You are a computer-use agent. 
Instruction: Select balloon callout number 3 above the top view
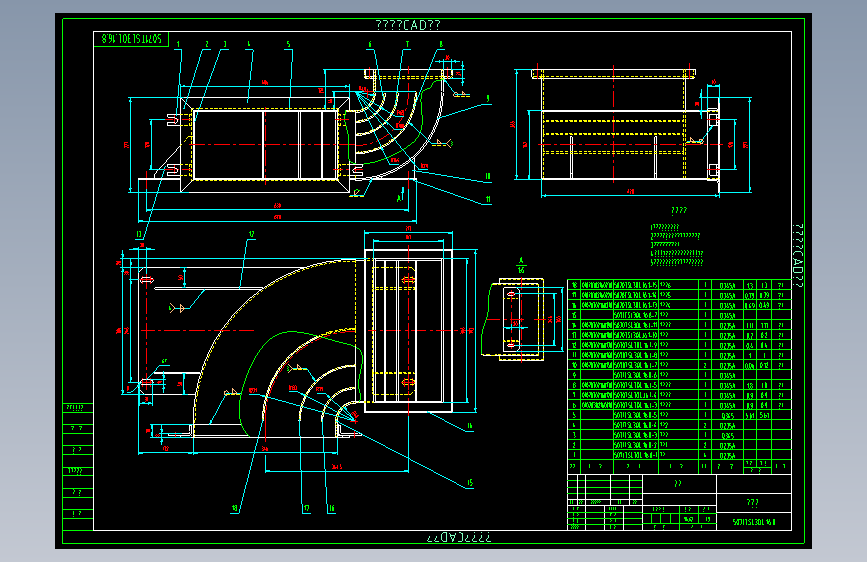224,44
